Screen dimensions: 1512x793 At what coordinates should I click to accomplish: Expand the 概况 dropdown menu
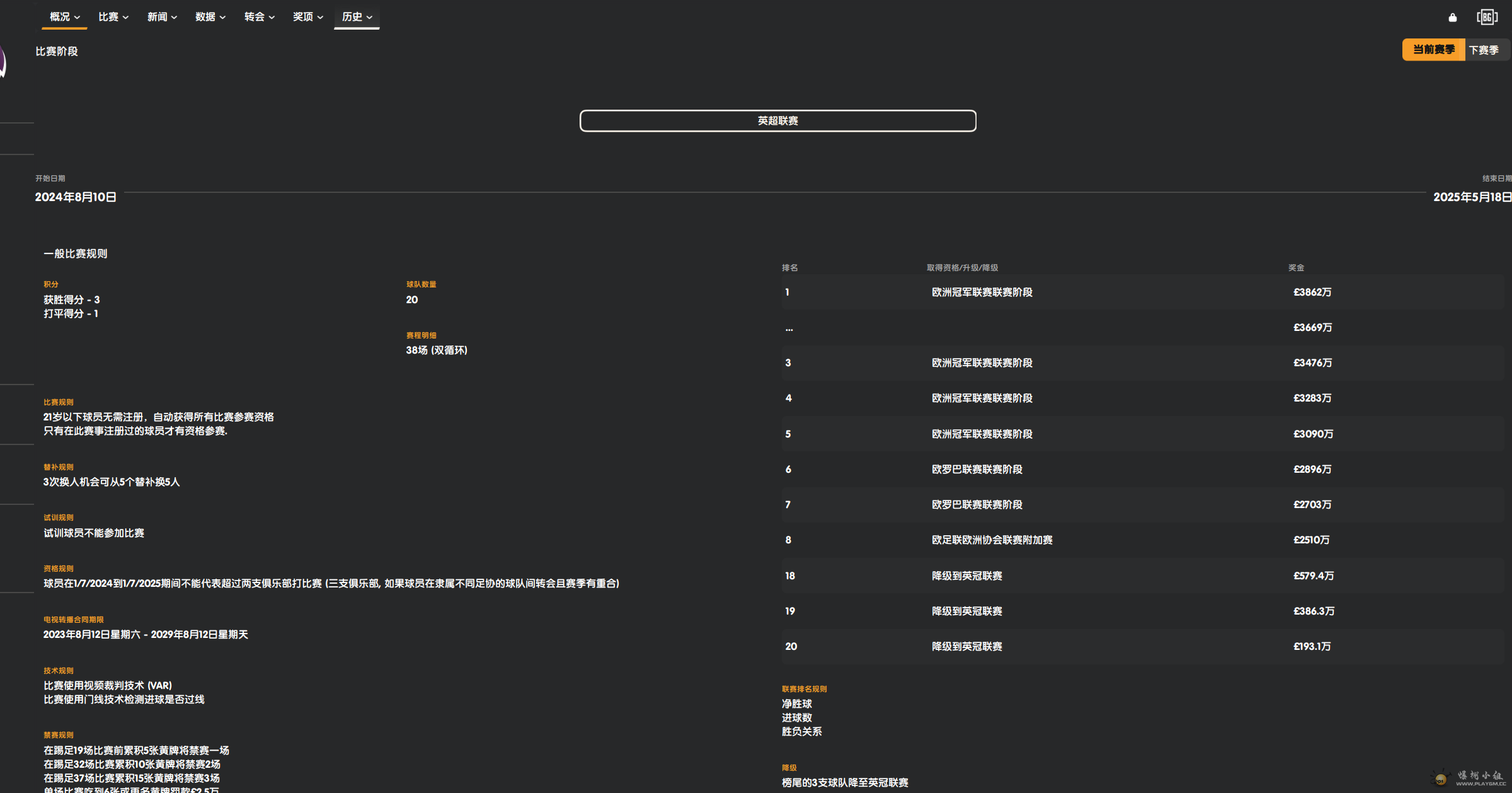(x=64, y=17)
